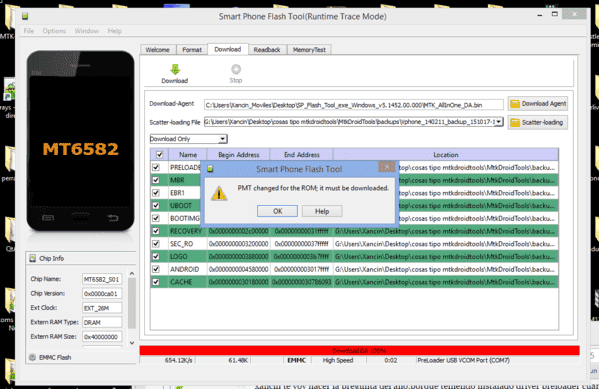The width and height of the screenshot is (599, 389).
Task: Select the Download tab
Action: [x=228, y=49]
